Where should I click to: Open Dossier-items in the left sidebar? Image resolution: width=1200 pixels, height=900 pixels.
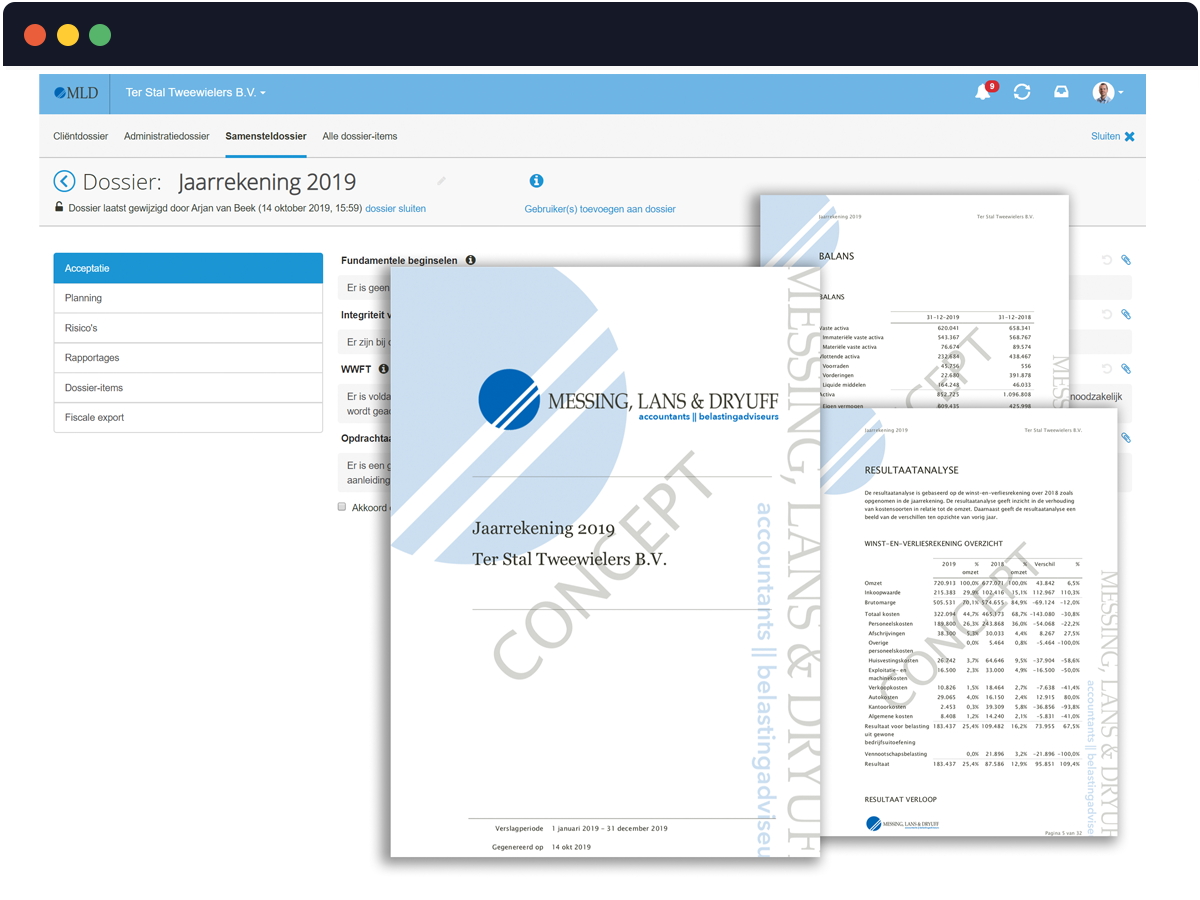point(188,388)
